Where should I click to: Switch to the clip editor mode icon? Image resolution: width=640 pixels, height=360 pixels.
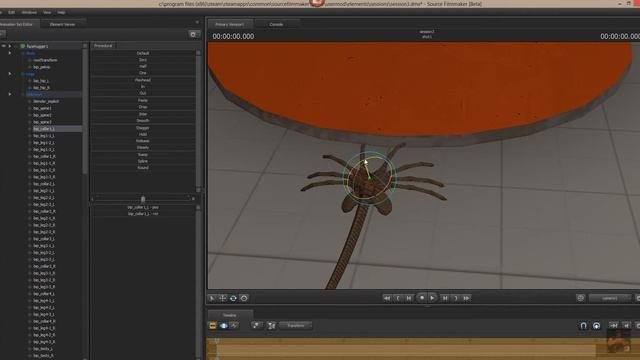point(213,325)
